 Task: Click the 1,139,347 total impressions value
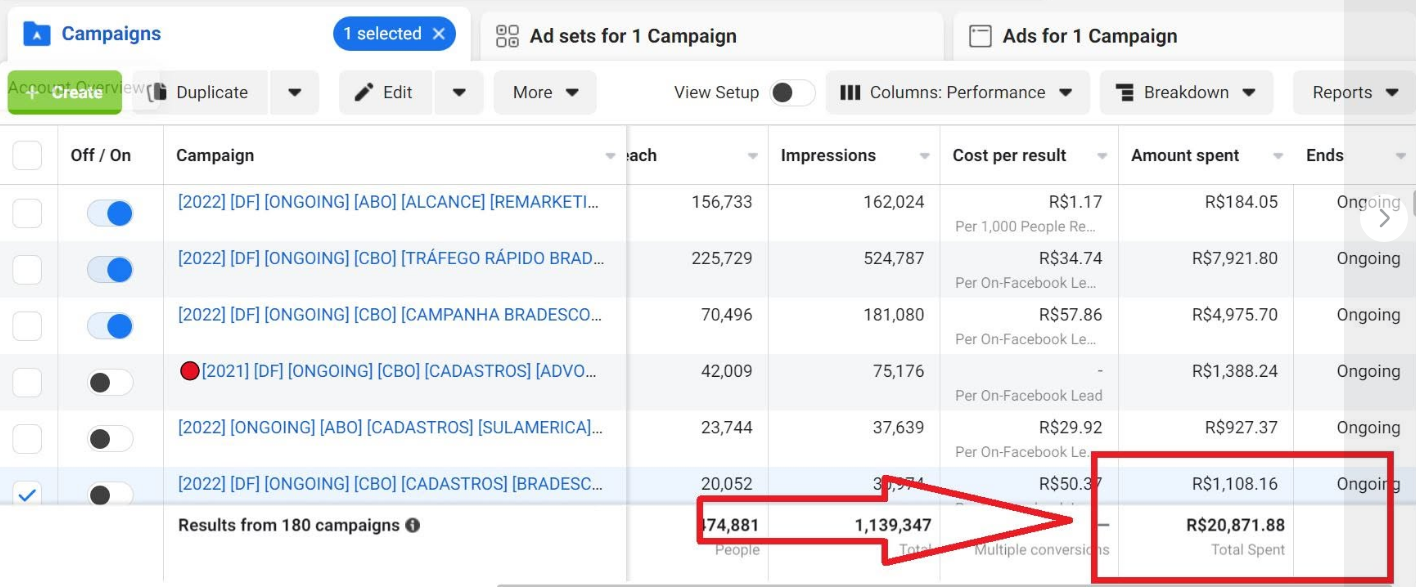(893, 525)
